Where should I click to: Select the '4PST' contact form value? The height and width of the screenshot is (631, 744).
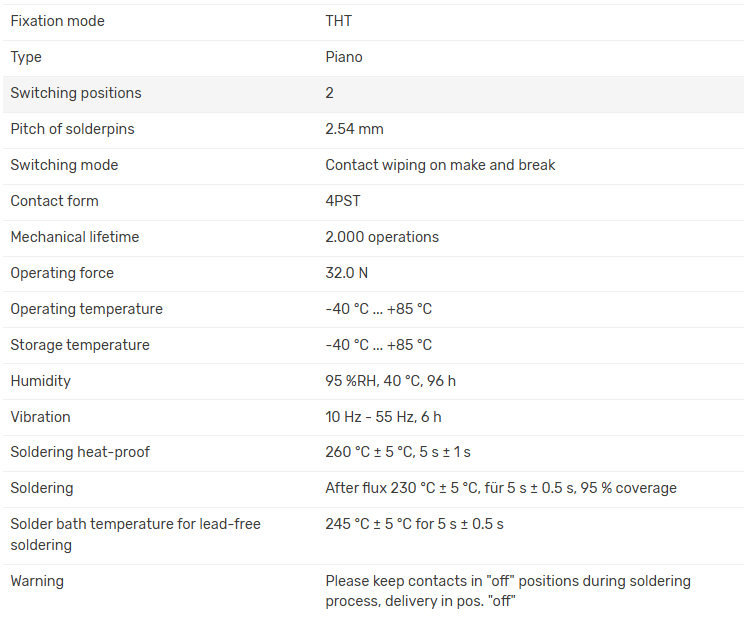click(x=343, y=201)
